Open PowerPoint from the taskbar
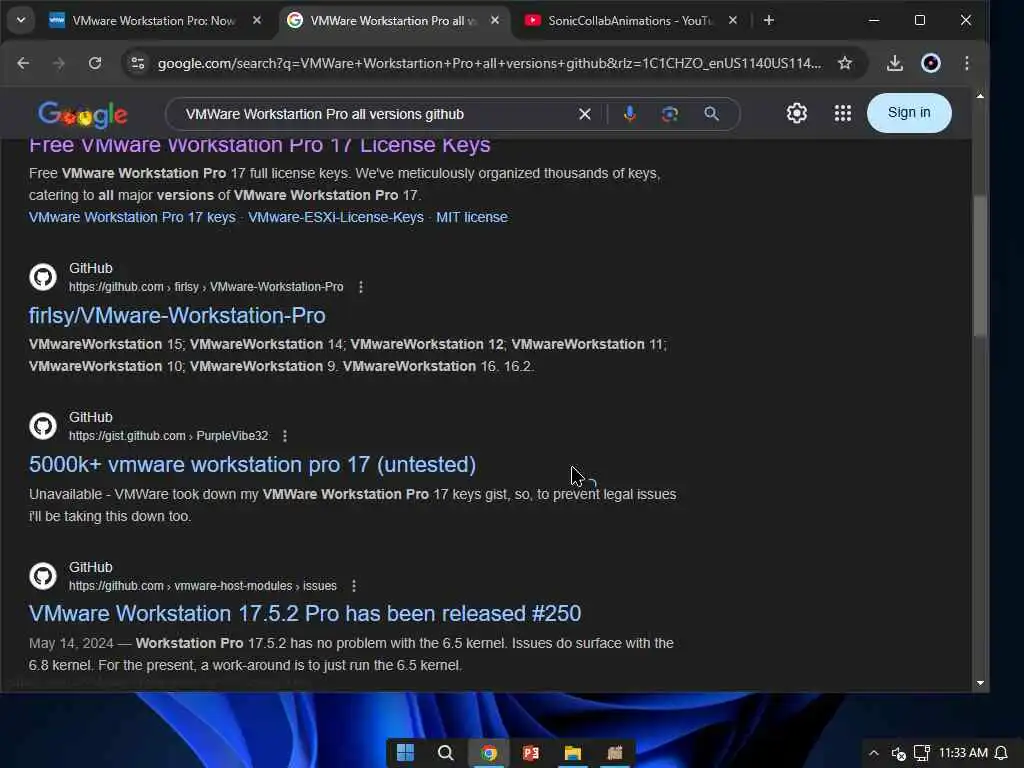Viewport: 1024px width, 768px height. point(531,752)
